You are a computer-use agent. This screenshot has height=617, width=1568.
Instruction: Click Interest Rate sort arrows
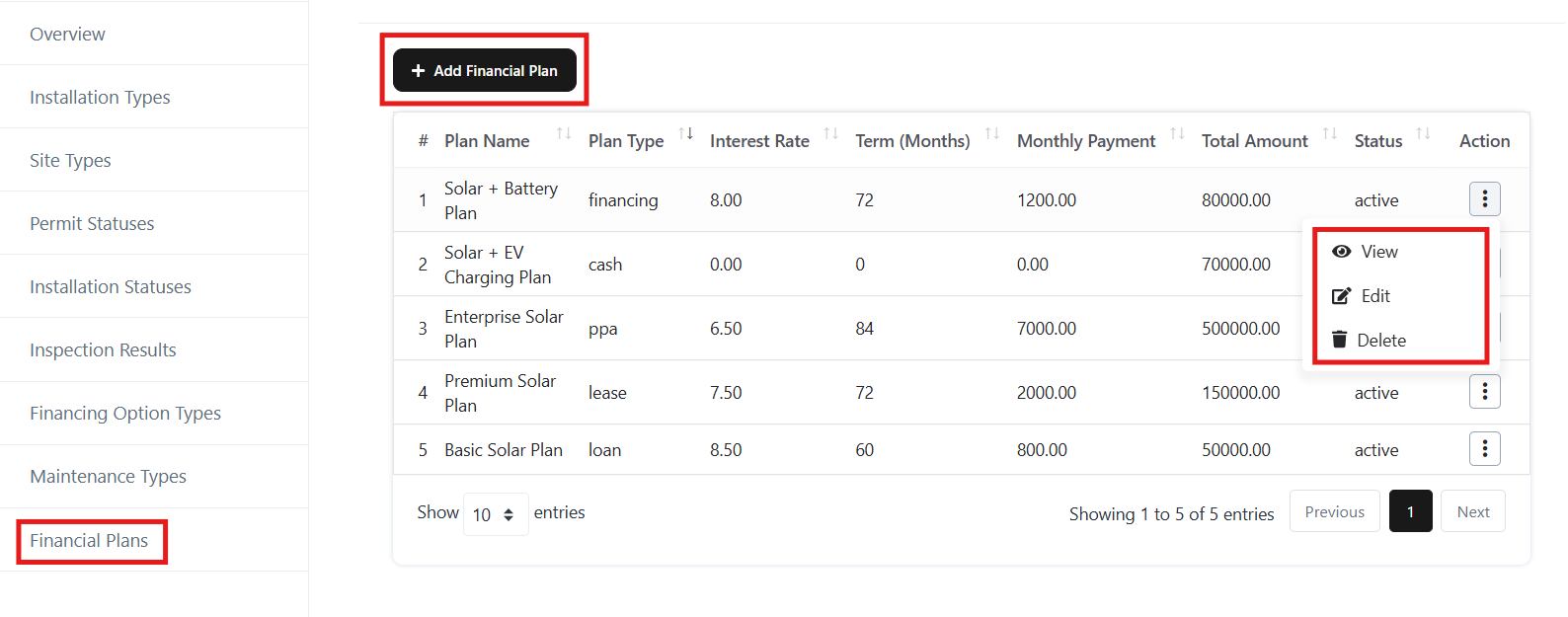pos(830,134)
